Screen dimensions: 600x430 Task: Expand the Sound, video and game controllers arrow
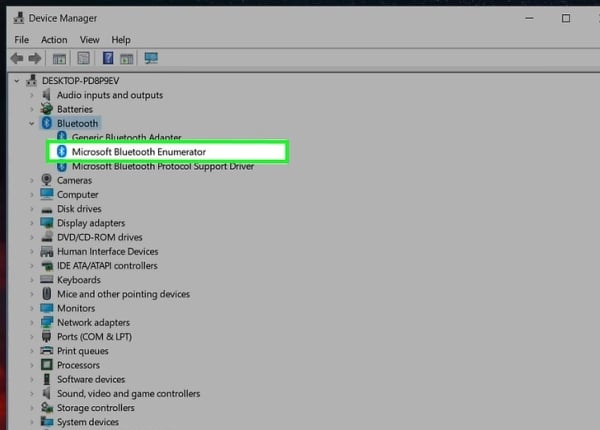[32, 393]
